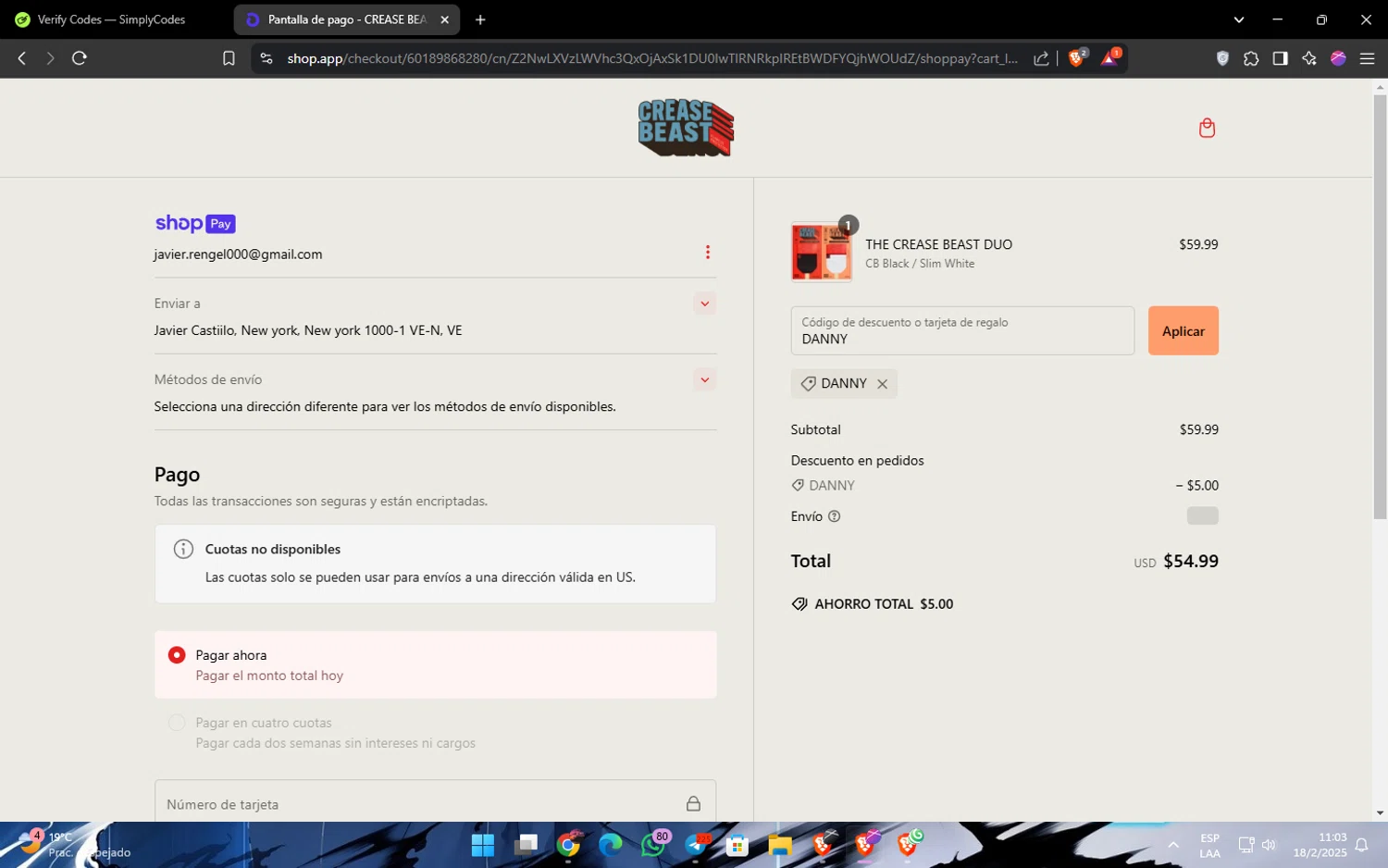Bookmark this page in Brave

pyautogui.click(x=229, y=58)
